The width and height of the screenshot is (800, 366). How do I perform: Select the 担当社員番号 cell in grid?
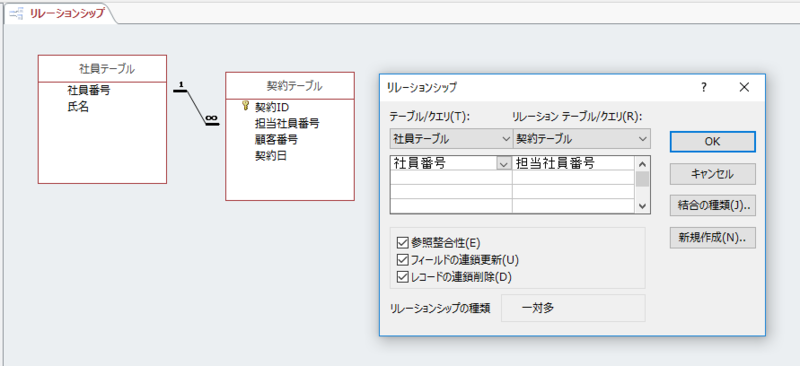pyautogui.click(x=574, y=163)
